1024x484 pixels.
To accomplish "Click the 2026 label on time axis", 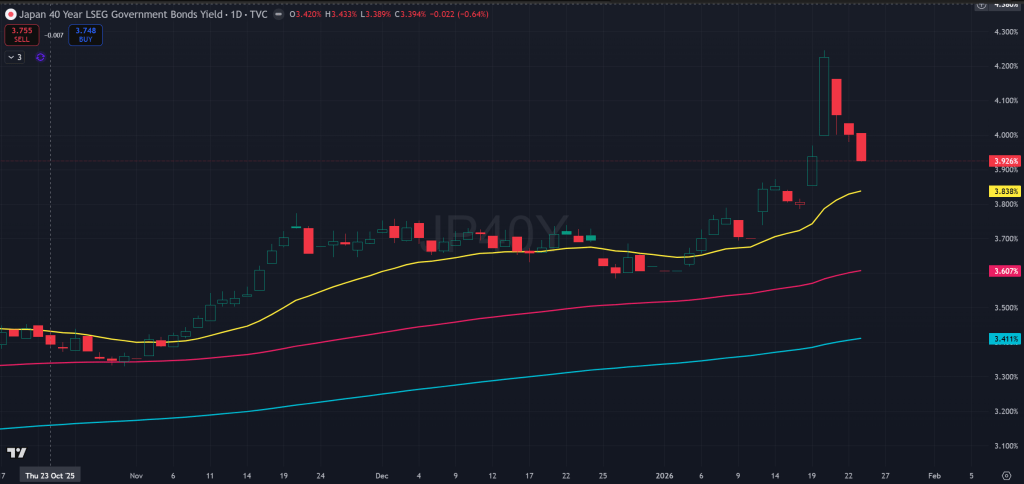I will click(x=665, y=477).
